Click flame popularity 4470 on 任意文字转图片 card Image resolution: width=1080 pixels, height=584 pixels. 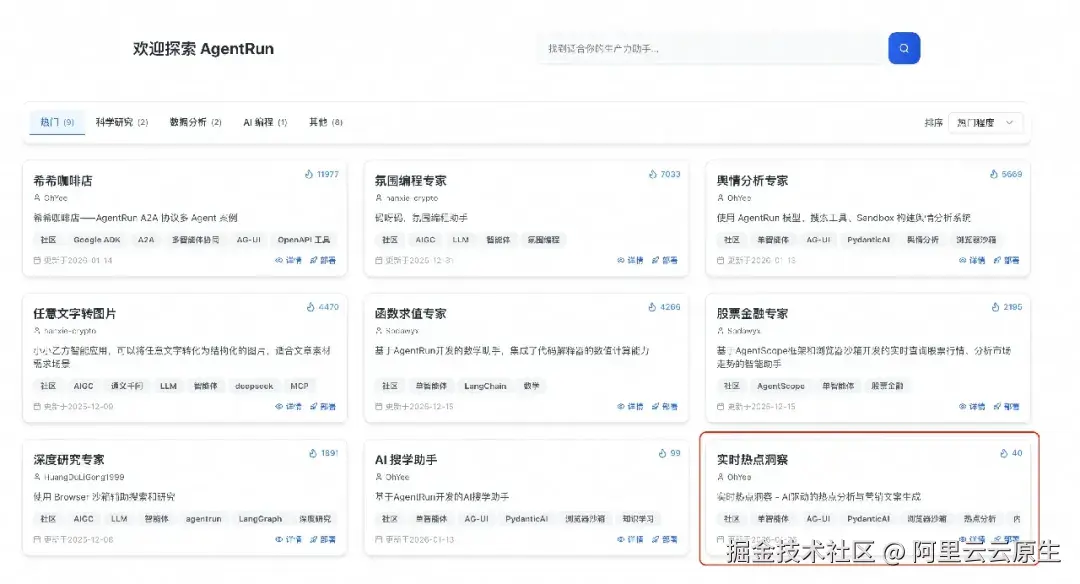(x=322, y=307)
